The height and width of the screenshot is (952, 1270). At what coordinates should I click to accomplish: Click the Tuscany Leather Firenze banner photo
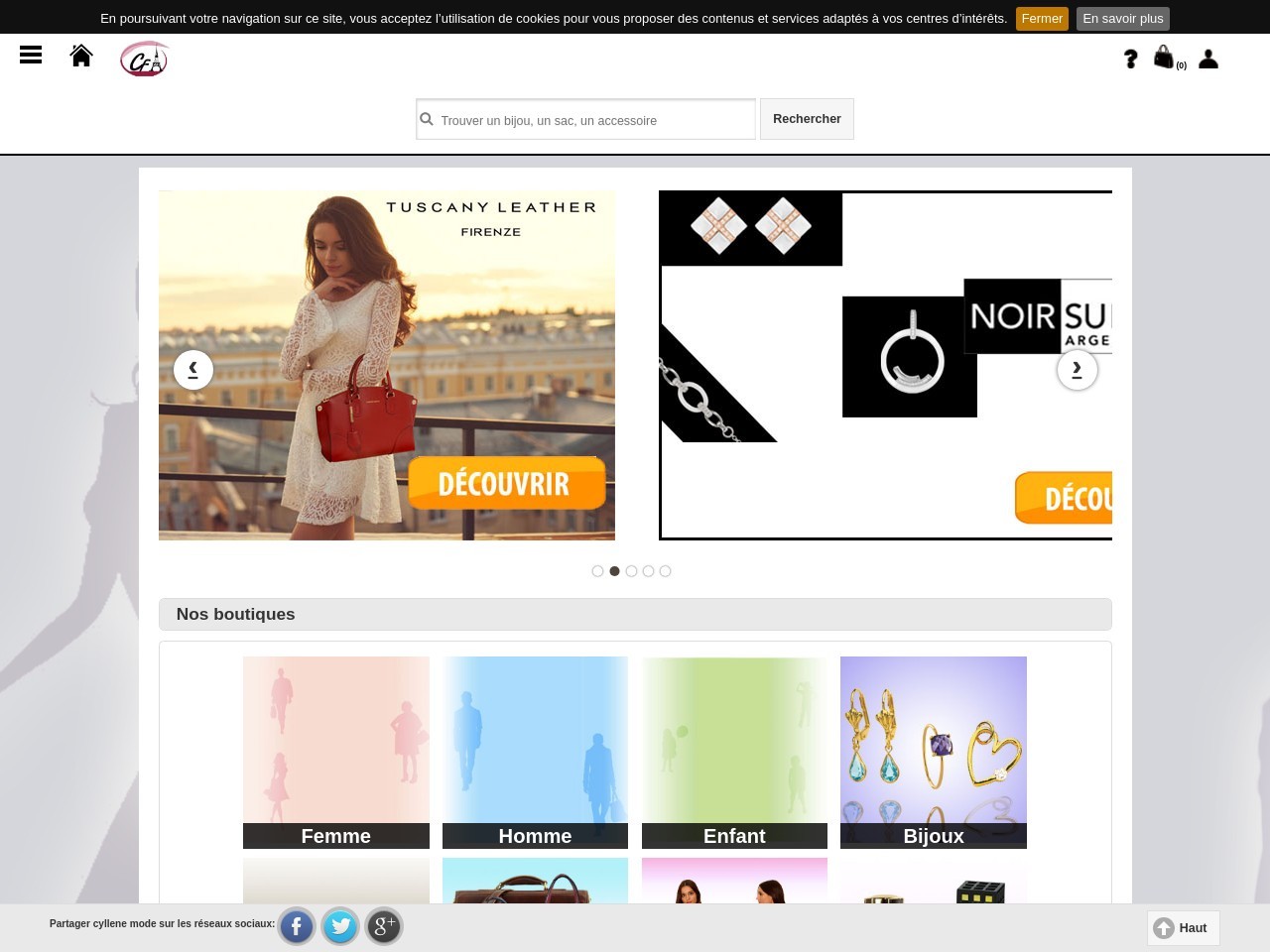click(387, 365)
